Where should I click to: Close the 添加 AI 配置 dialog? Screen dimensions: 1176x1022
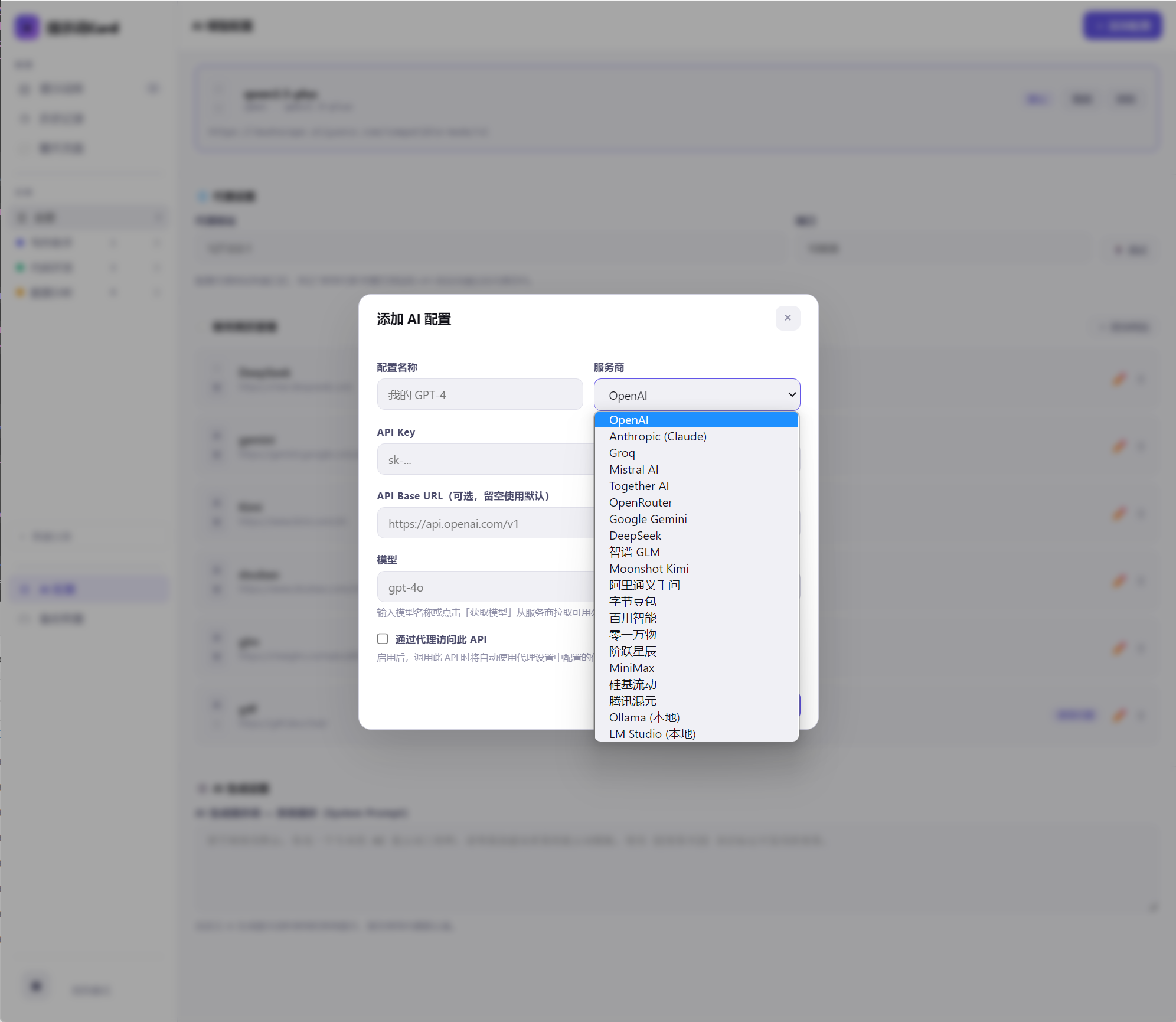[x=788, y=318]
